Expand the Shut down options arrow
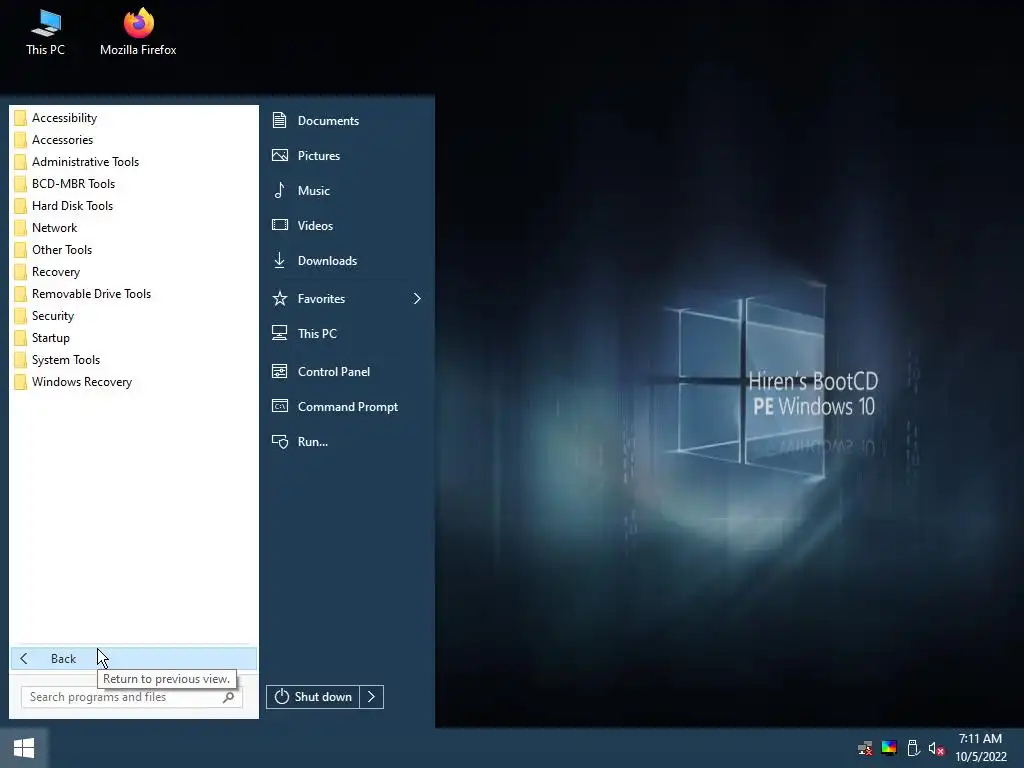 pyautogui.click(x=372, y=697)
